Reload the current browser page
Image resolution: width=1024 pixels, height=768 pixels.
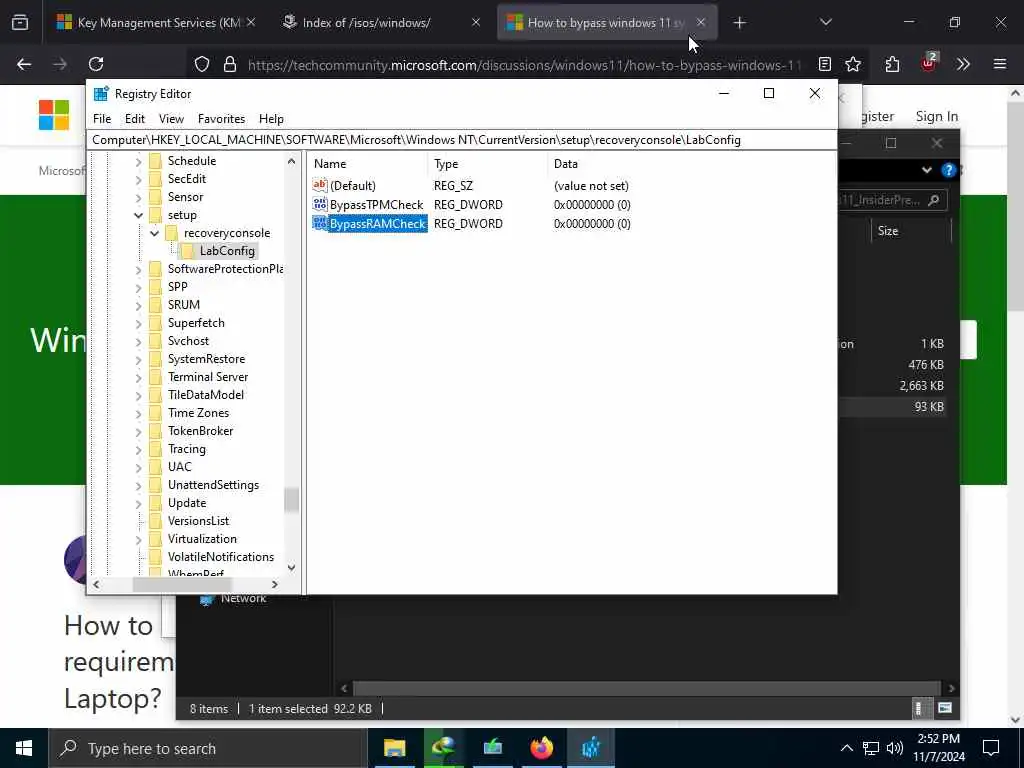click(x=96, y=64)
